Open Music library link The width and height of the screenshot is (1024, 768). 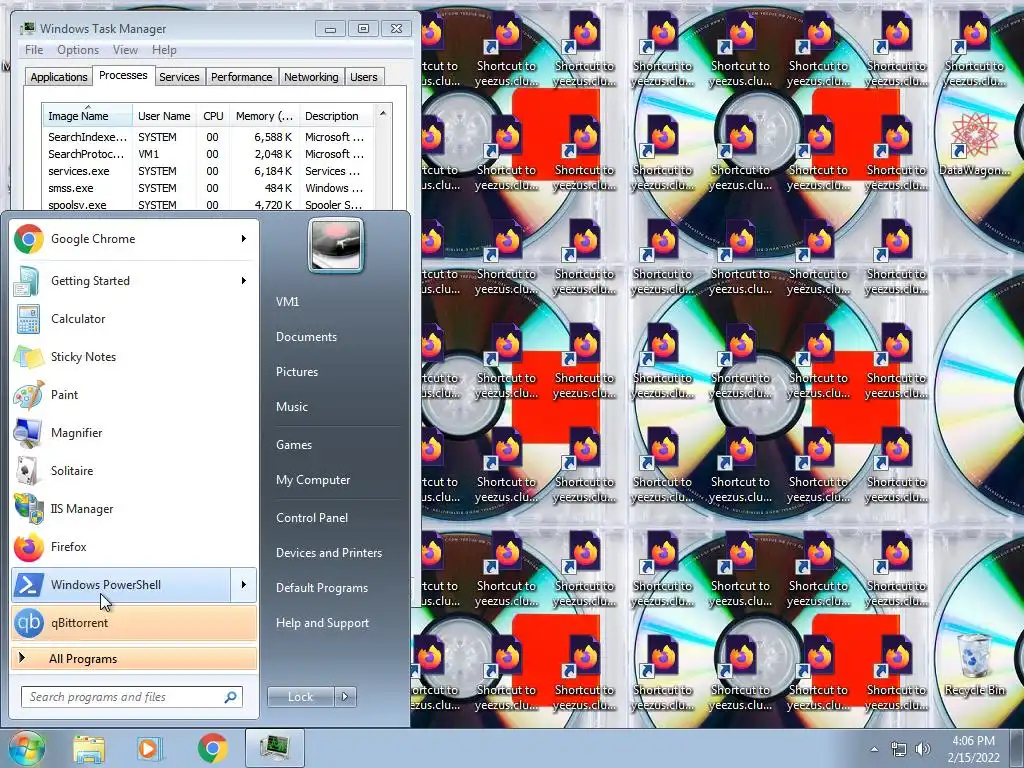coord(291,407)
